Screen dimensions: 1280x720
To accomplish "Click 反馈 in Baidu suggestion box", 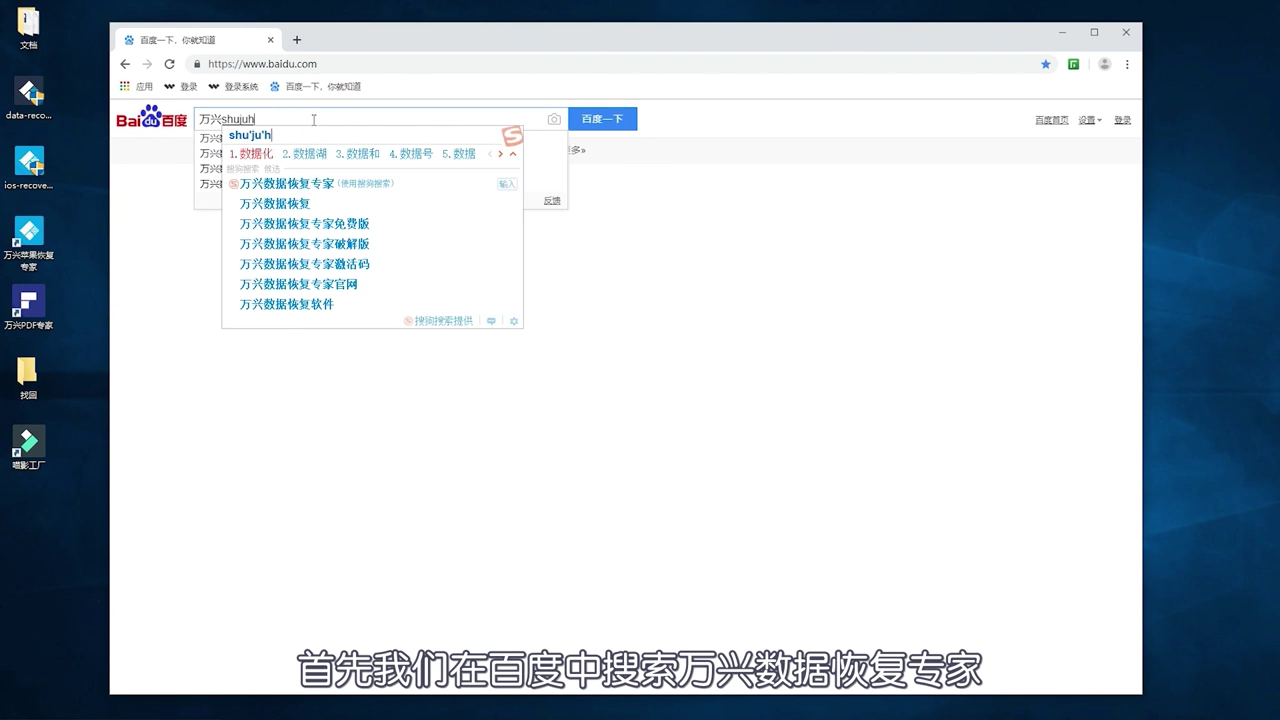I will [x=552, y=201].
